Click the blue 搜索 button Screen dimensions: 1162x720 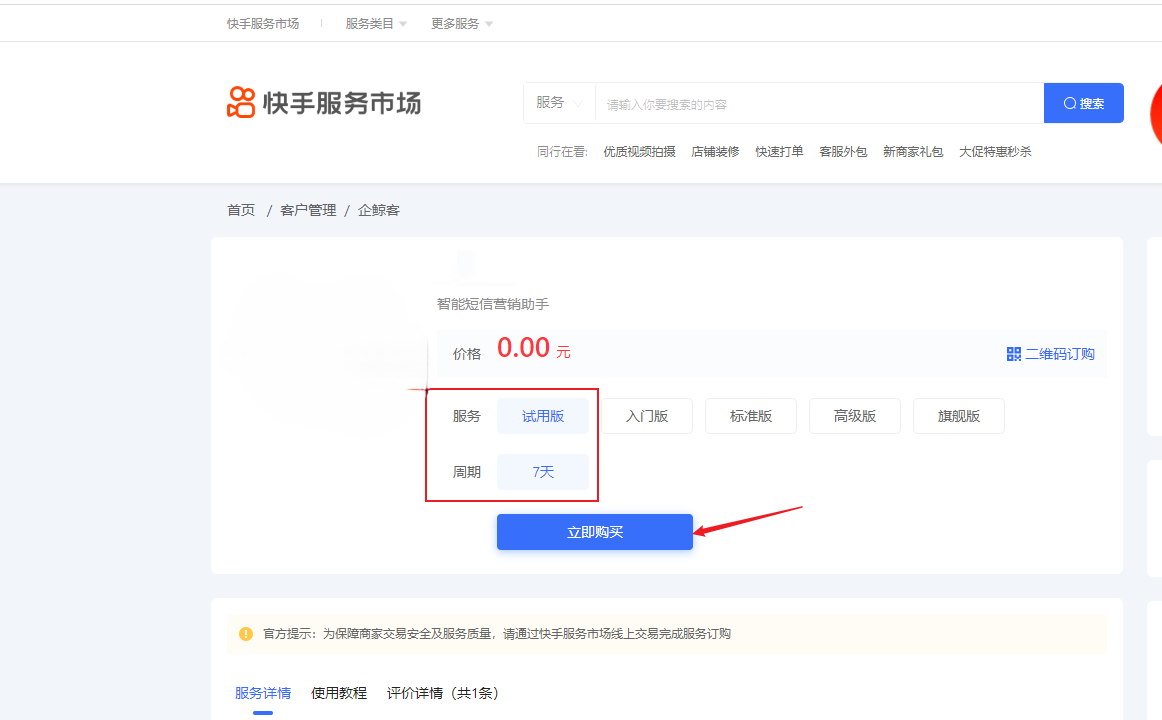click(x=1083, y=103)
